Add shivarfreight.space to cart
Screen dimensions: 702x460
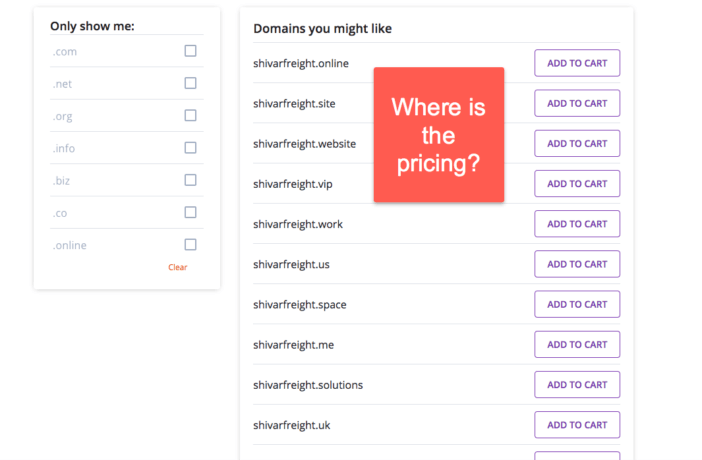point(577,304)
